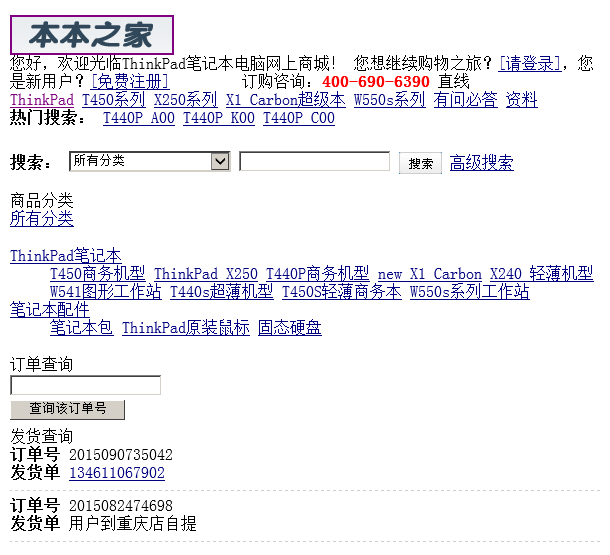Search hot keyword T440P K00
Viewport: 610px width, 555px height.
pyautogui.click(x=219, y=118)
